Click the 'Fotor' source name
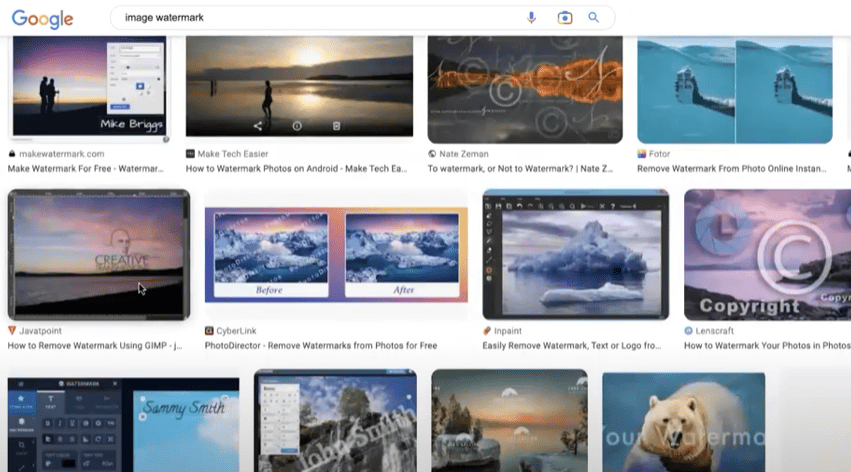851x472 pixels. tap(659, 154)
